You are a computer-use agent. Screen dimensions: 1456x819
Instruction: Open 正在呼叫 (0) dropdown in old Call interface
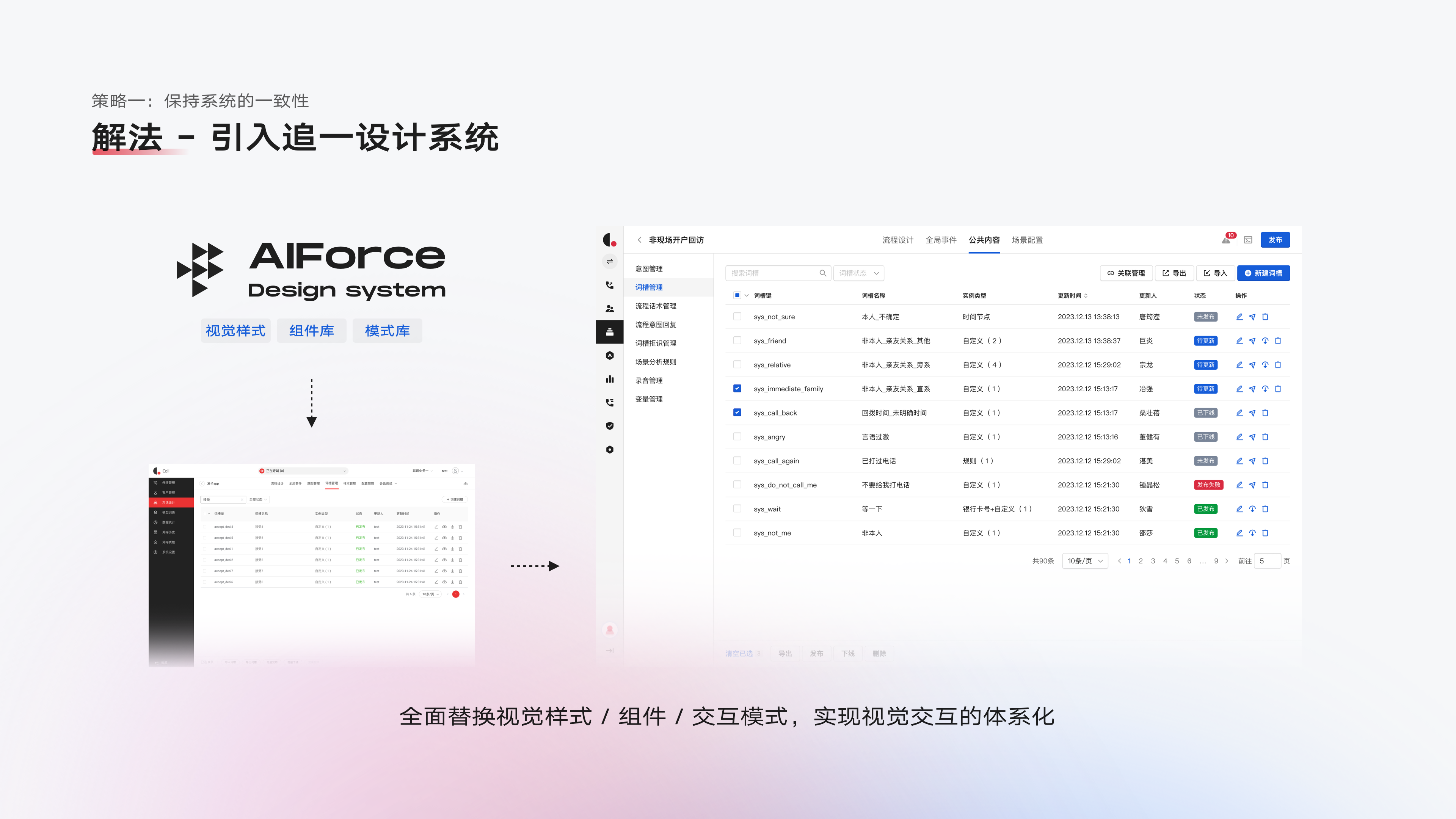pyautogui.click(x=303, y=471)
